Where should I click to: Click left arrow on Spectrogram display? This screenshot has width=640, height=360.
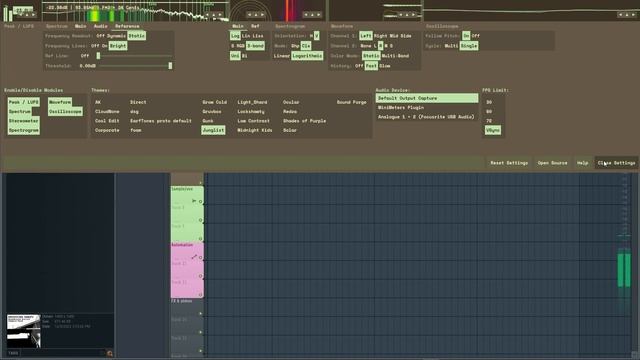307,15
